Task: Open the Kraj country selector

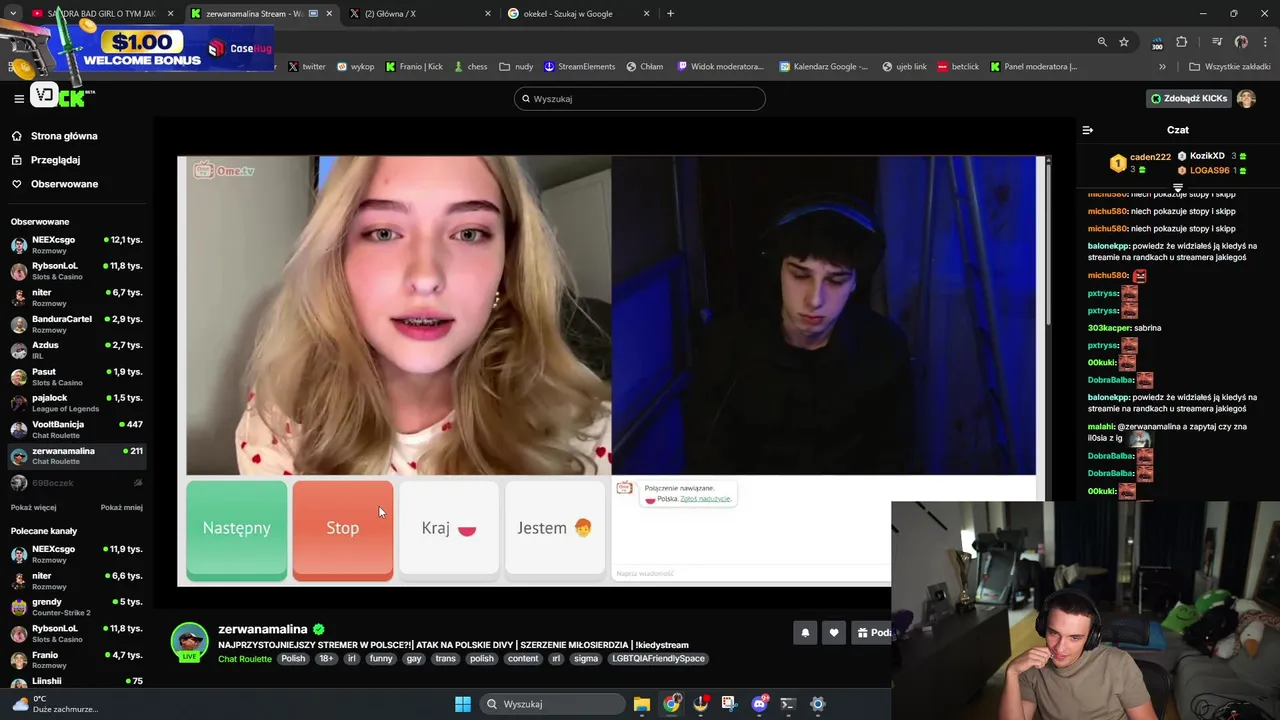Action: click(x=448, y=529)
